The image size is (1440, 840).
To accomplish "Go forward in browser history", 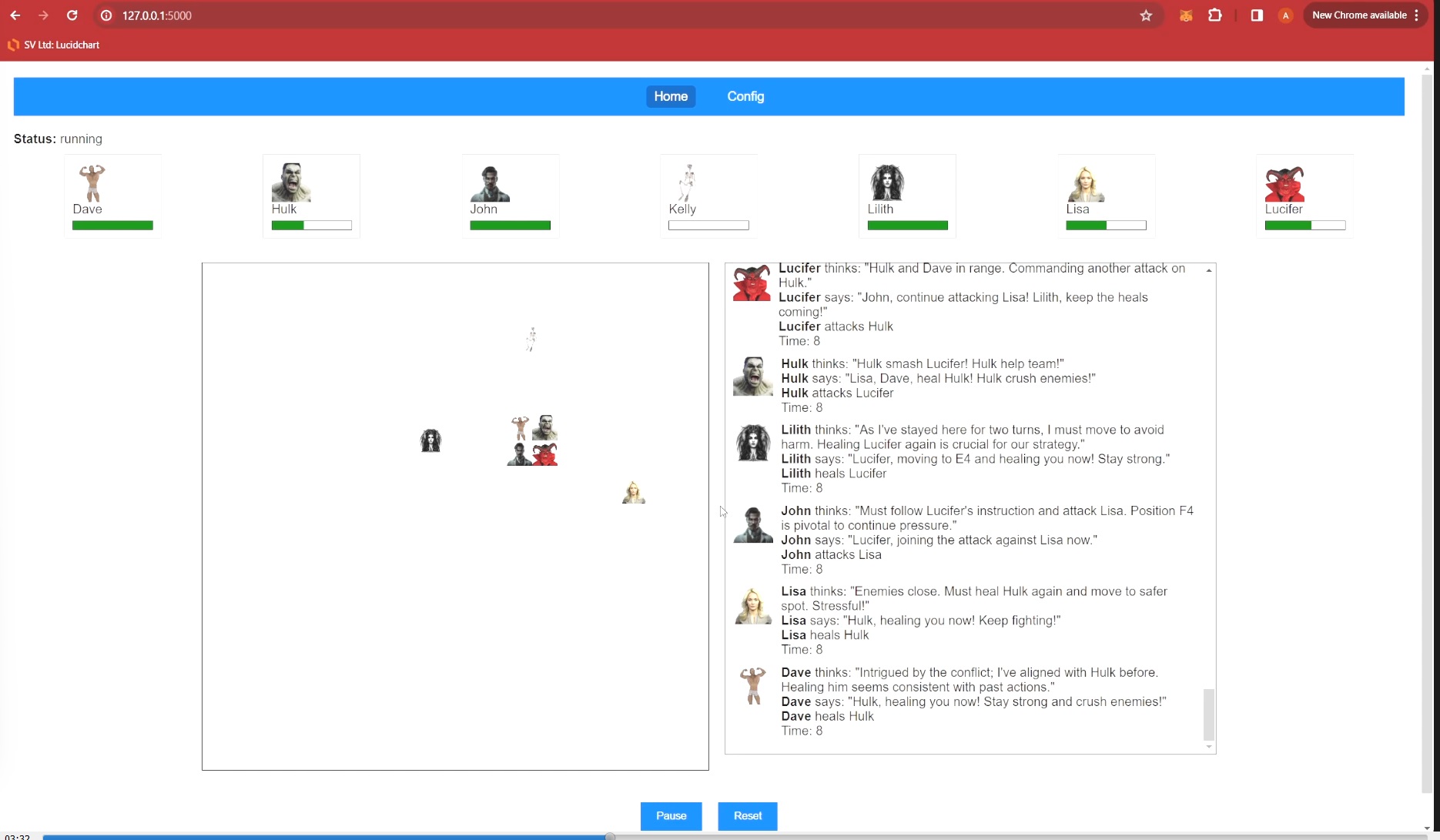I will point(43,15).
